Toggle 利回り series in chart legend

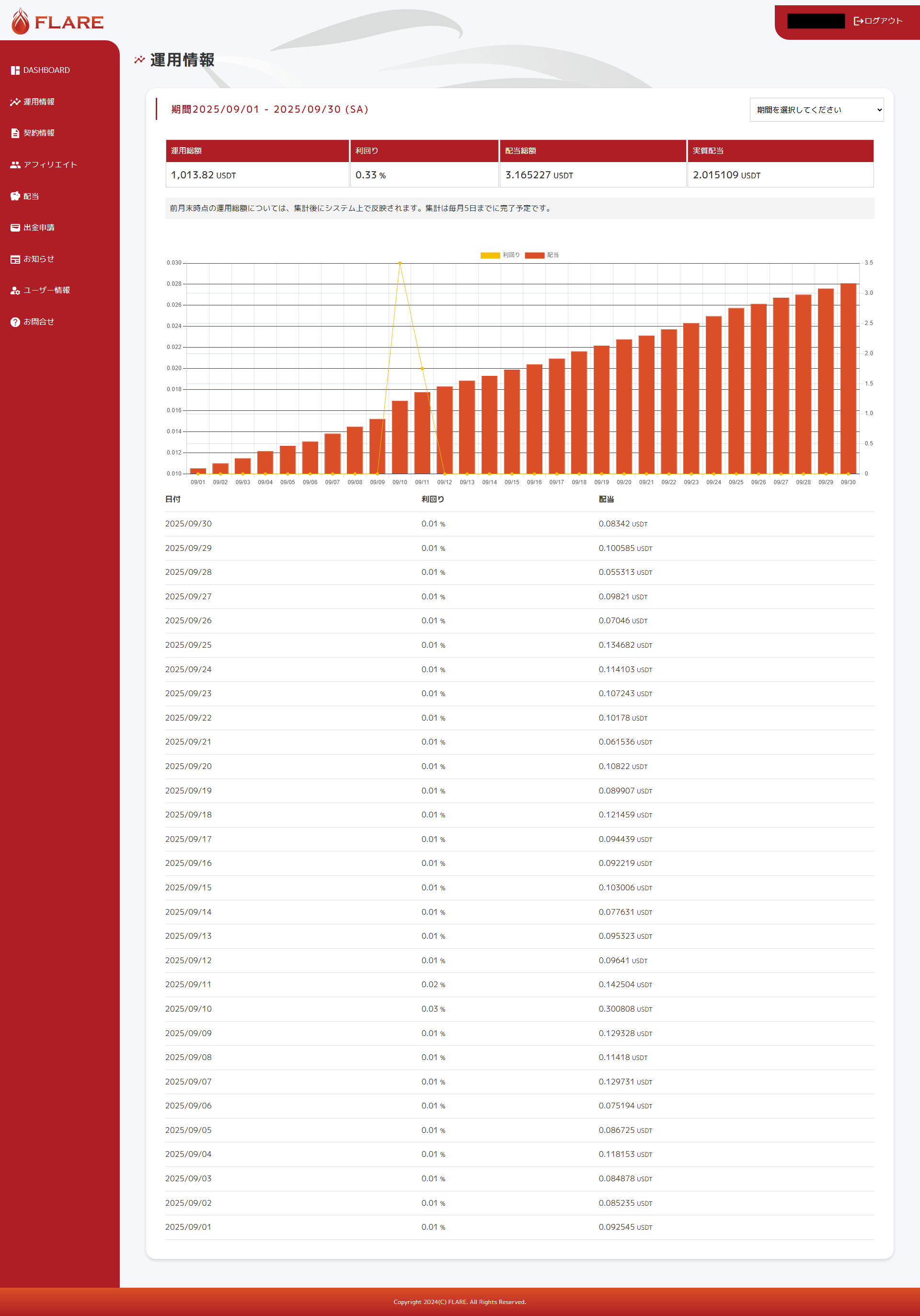(x=511, y=255)
